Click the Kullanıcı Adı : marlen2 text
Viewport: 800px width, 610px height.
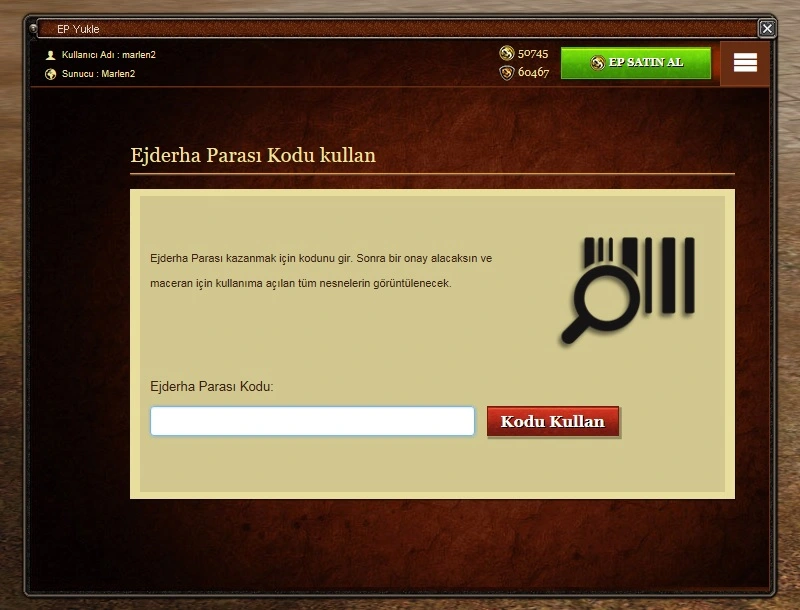109,55
